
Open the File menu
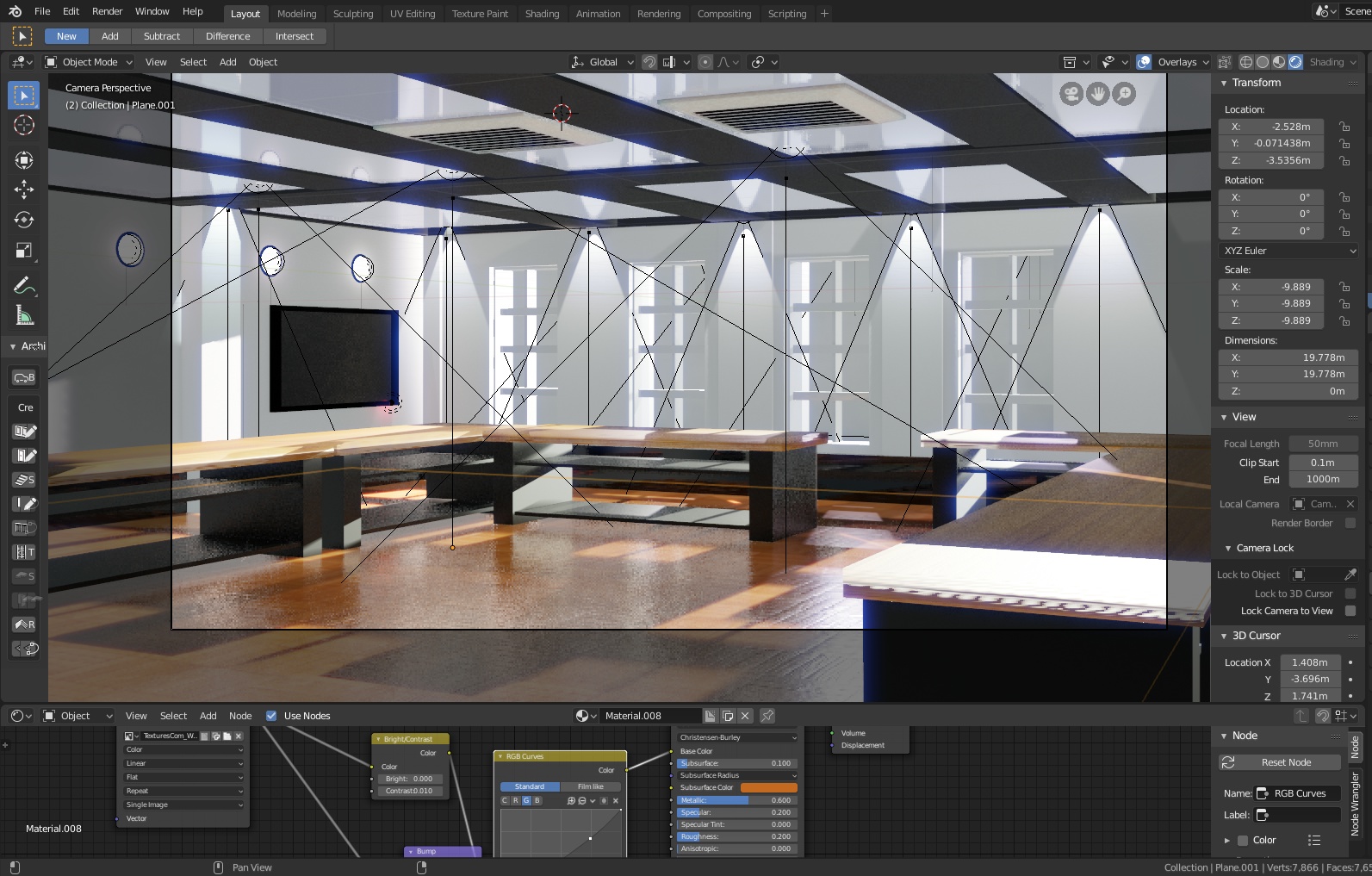point(42,11)
